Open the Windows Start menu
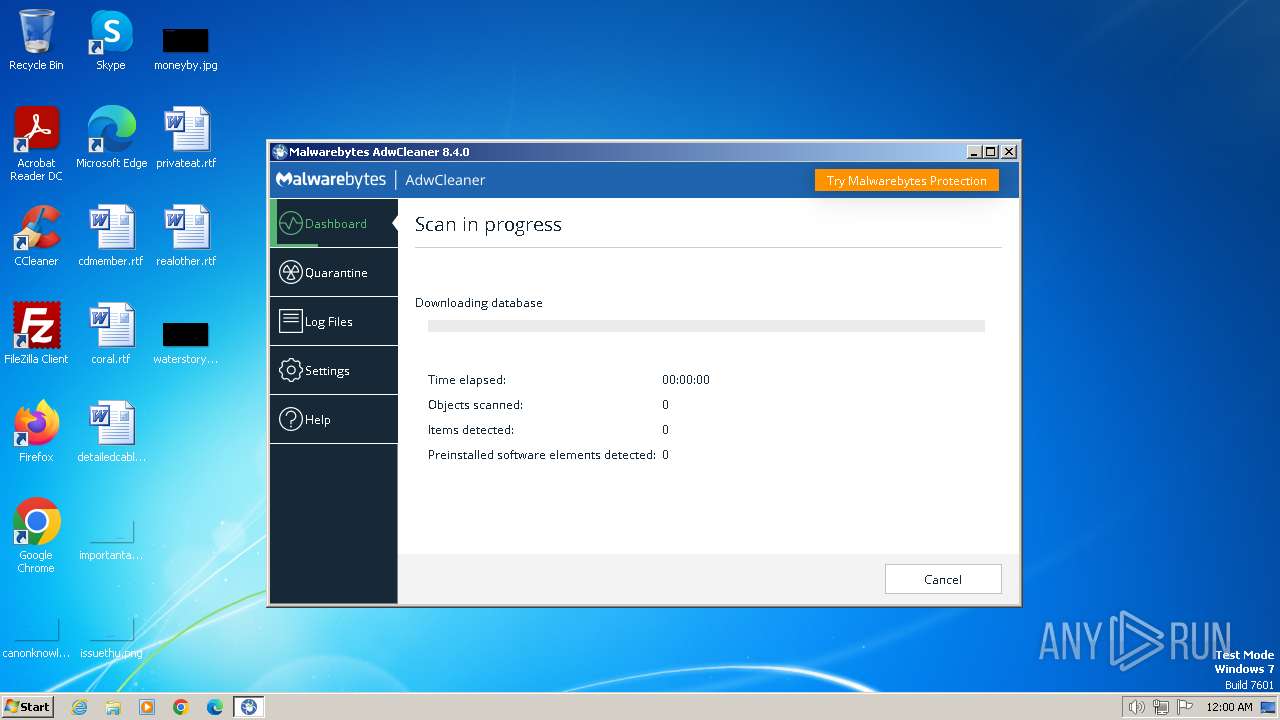 (x=27, y=706)
